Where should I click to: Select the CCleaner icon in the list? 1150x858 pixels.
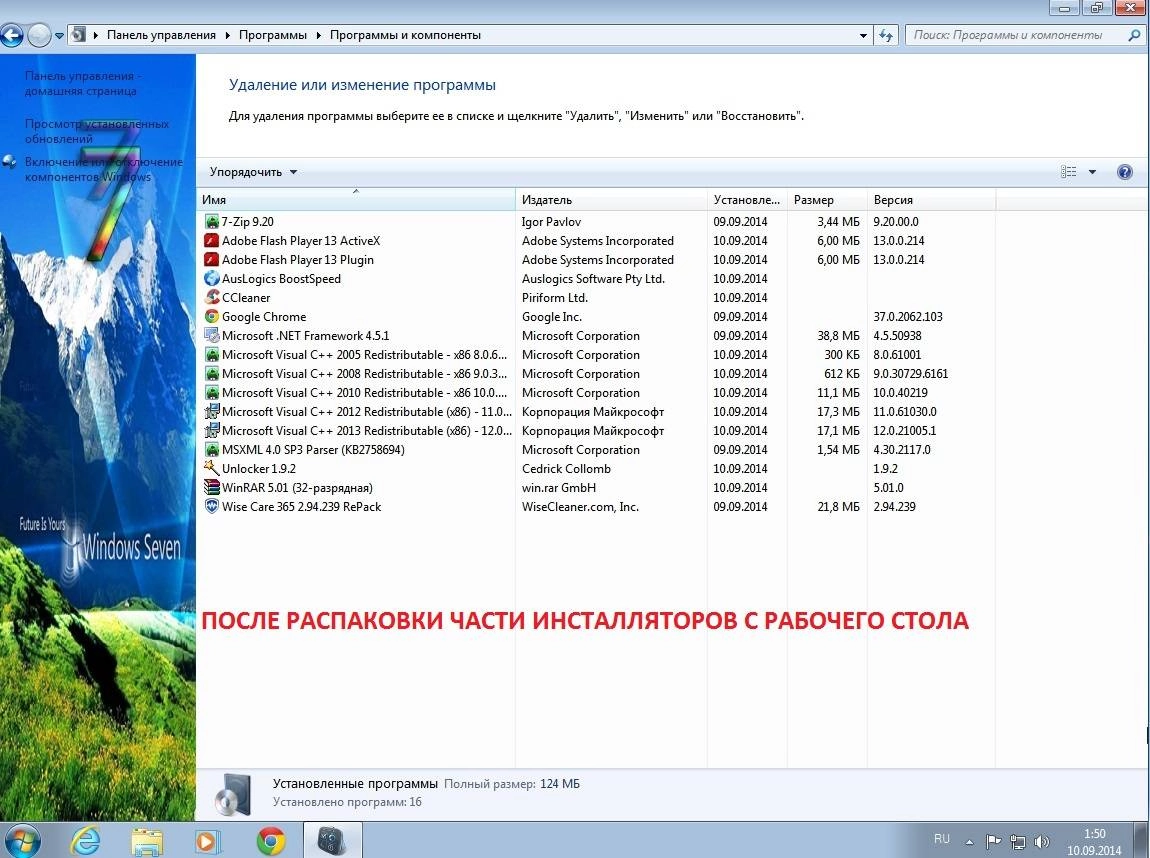point(211,298)
